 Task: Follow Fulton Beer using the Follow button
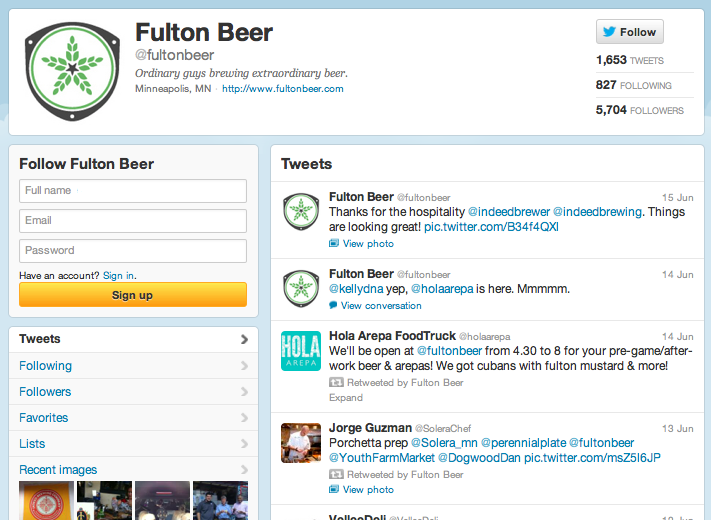[630, 32]
